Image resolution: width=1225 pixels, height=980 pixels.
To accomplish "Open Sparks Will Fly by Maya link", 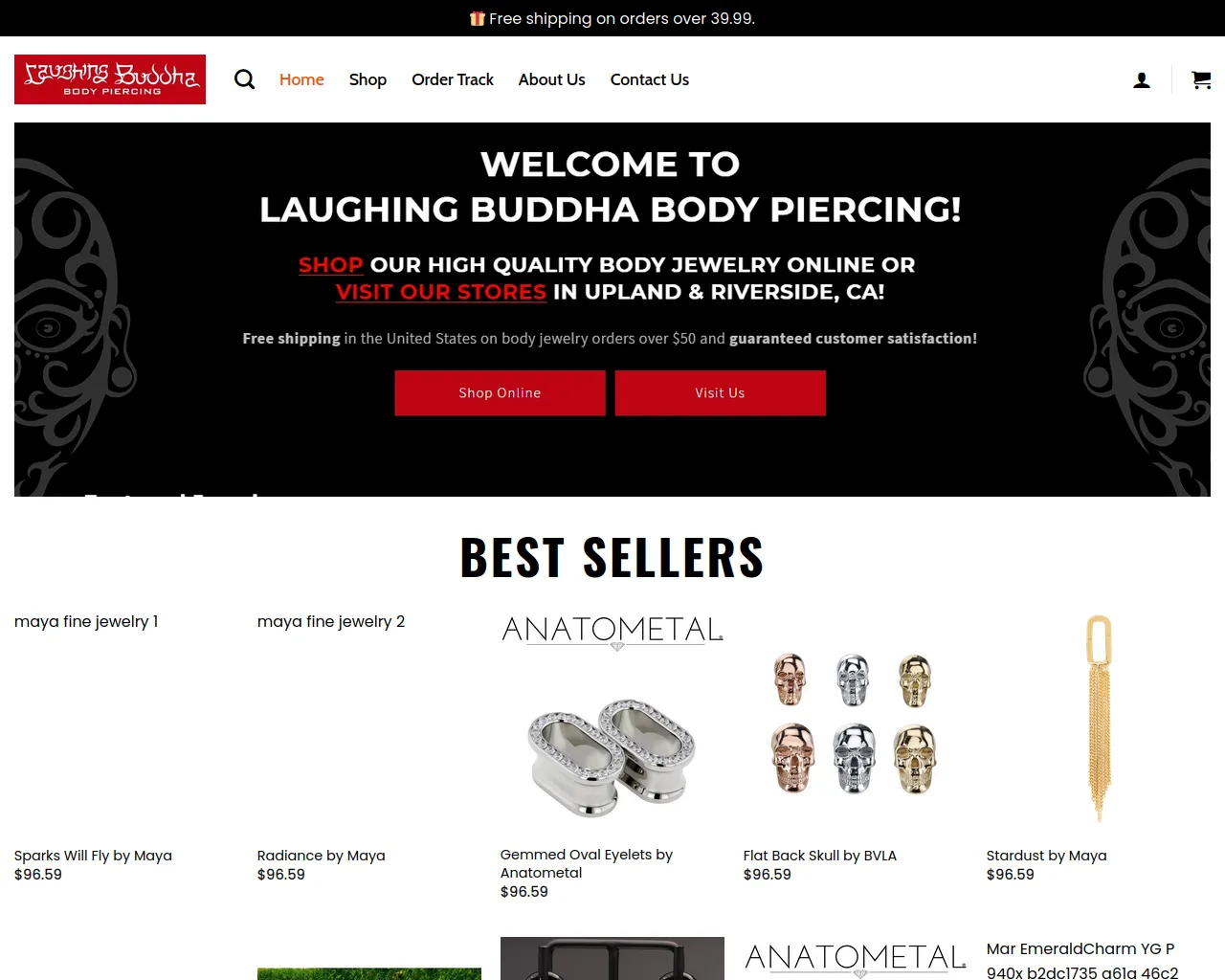I will click(x=93, y=856).
